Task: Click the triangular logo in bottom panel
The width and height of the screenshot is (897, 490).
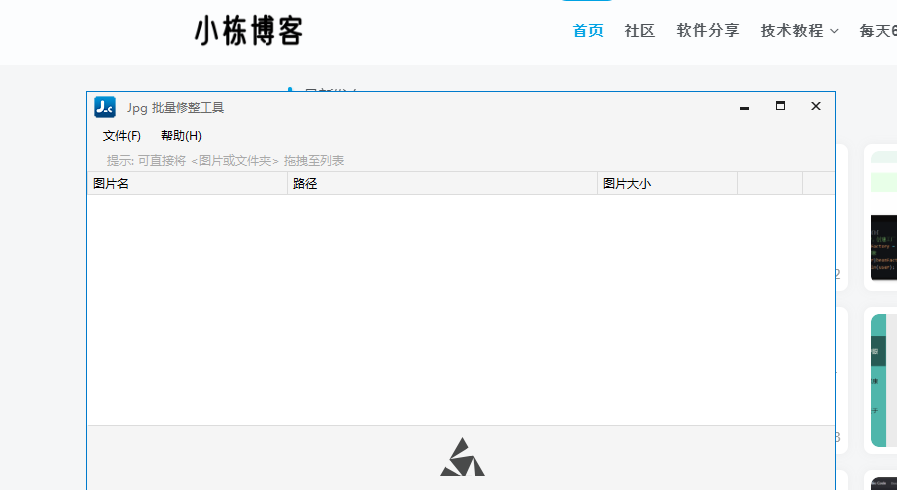Action: coord(462,457)
